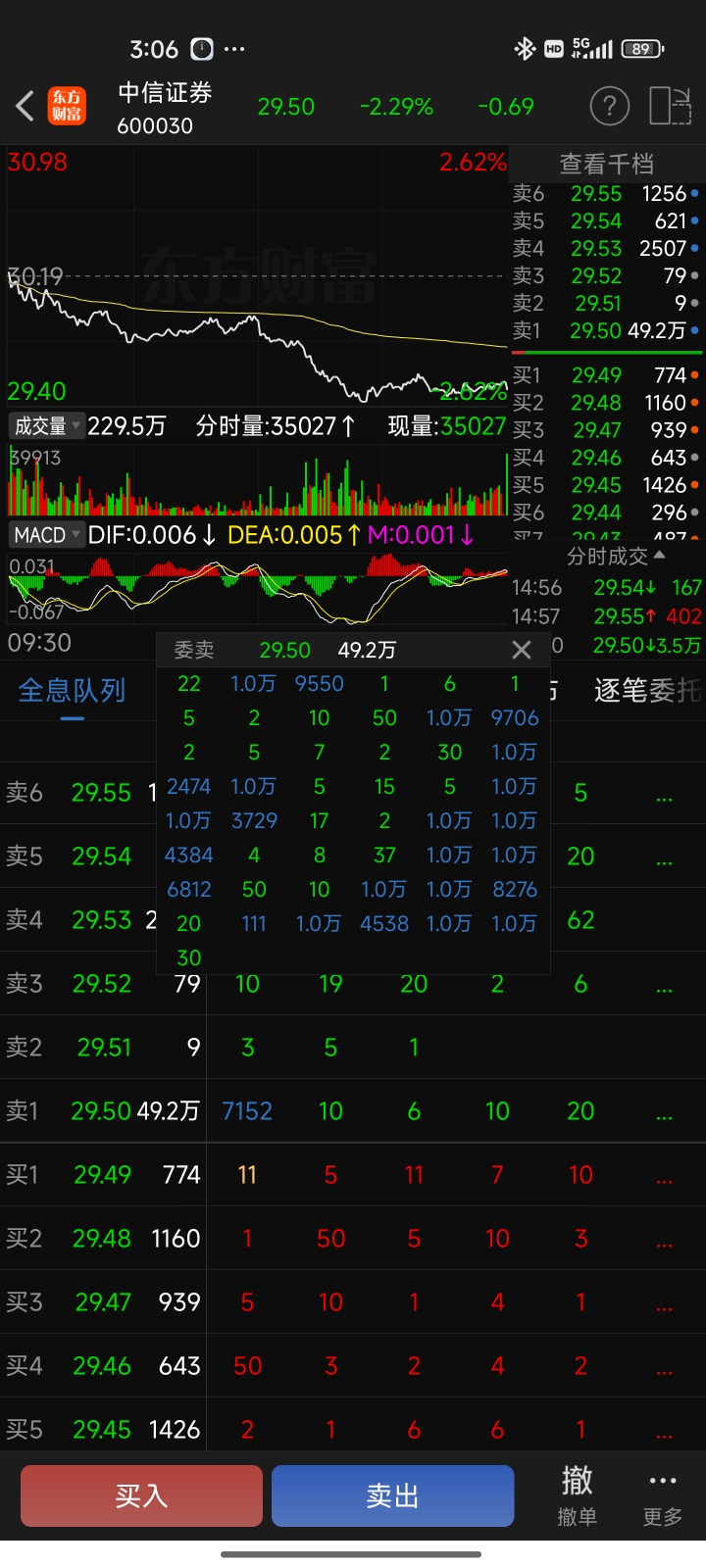Expand the 买1 row ellipsis
The image size is (706, 1568).
[665, 1177]
